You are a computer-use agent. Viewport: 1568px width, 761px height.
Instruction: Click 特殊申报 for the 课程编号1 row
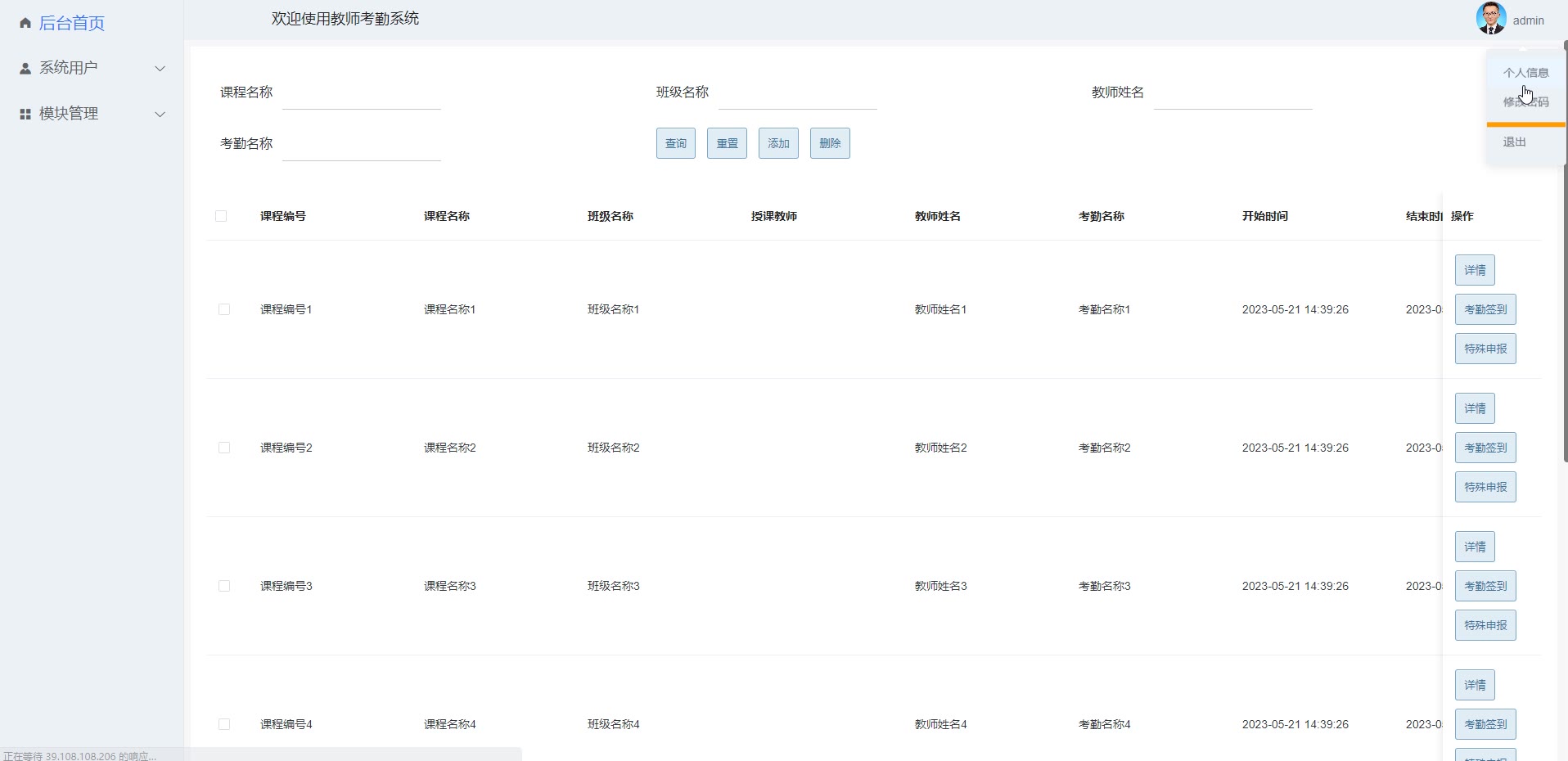1486,349
